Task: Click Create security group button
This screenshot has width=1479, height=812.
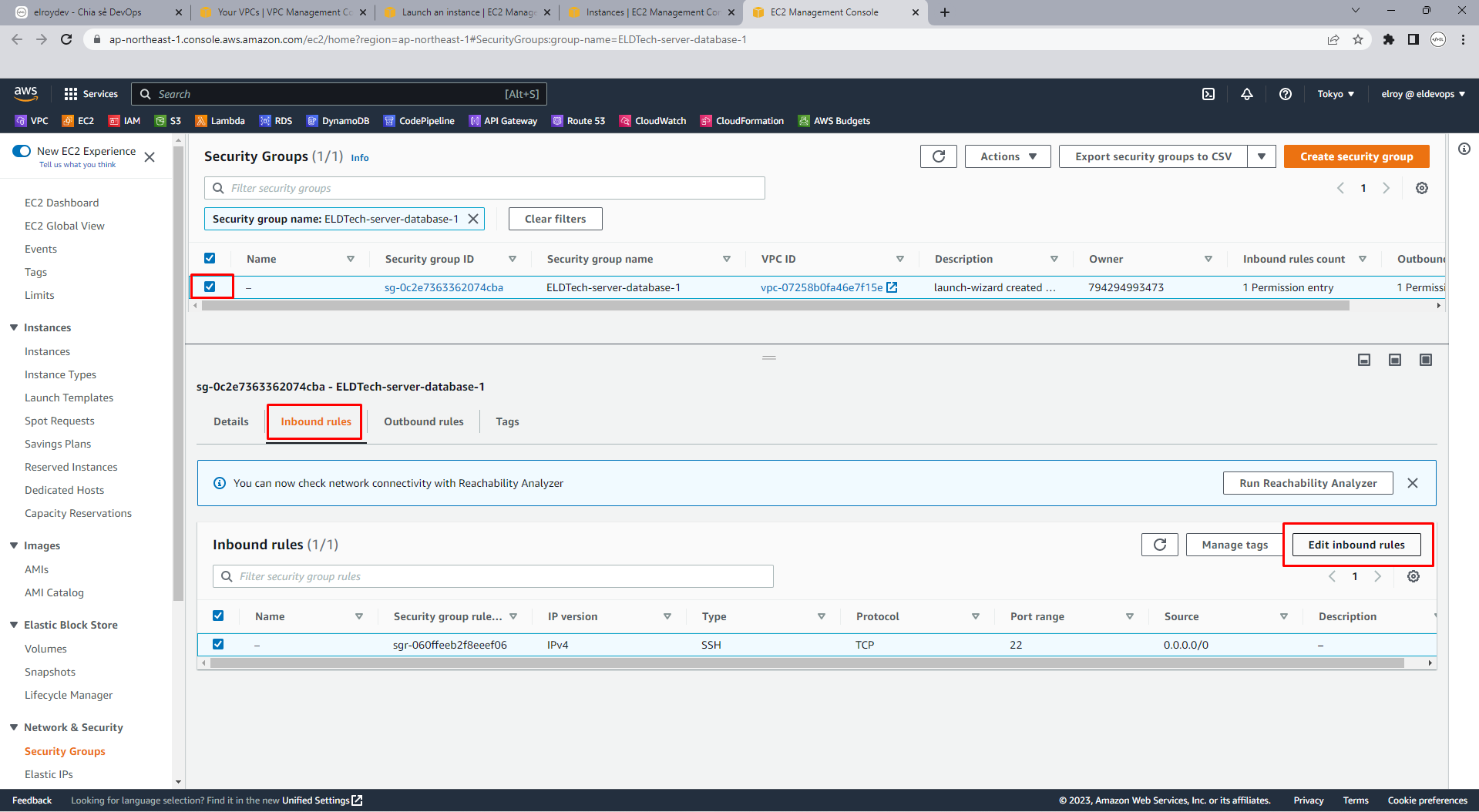Action: pos(1356,156)
